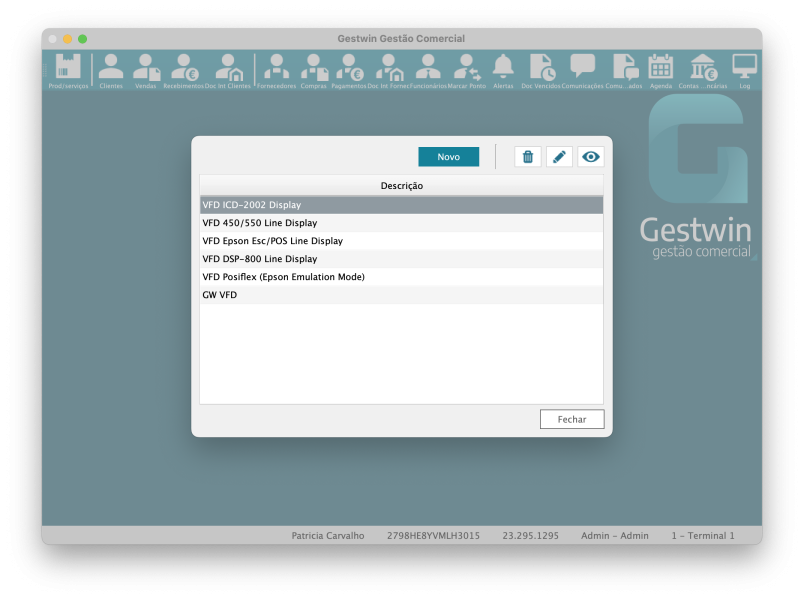
Task: Open Funcionários from the toolbar
Action: [427, 70]
